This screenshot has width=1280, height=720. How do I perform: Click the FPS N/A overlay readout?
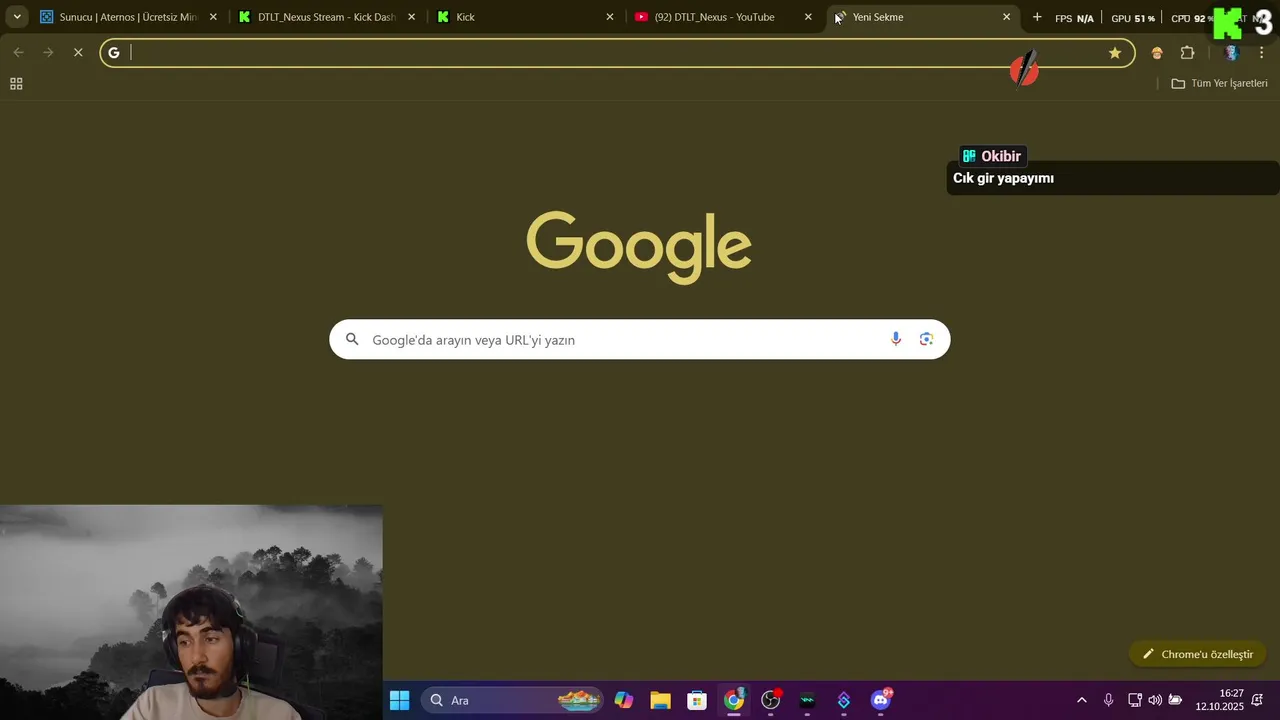coord(1074,18)
